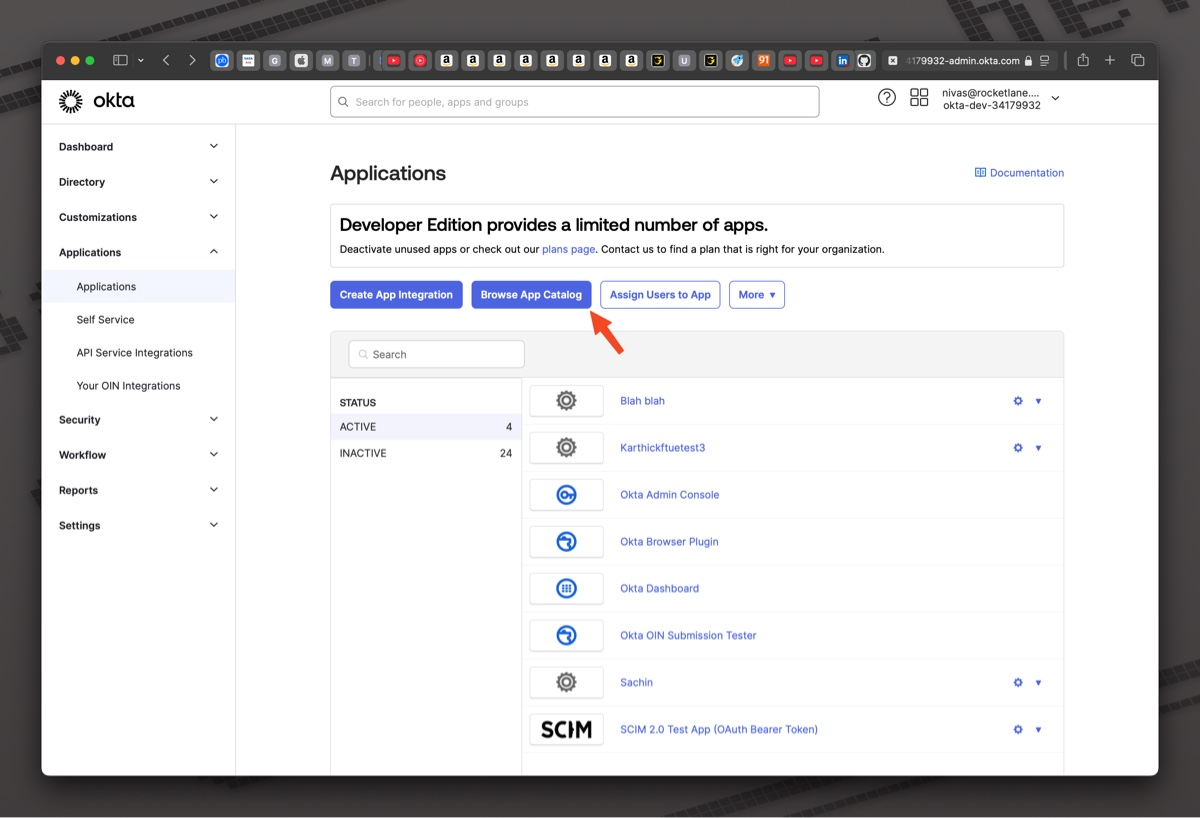Click the Documentation book icon
The image size is (1200, 818).
980,173
